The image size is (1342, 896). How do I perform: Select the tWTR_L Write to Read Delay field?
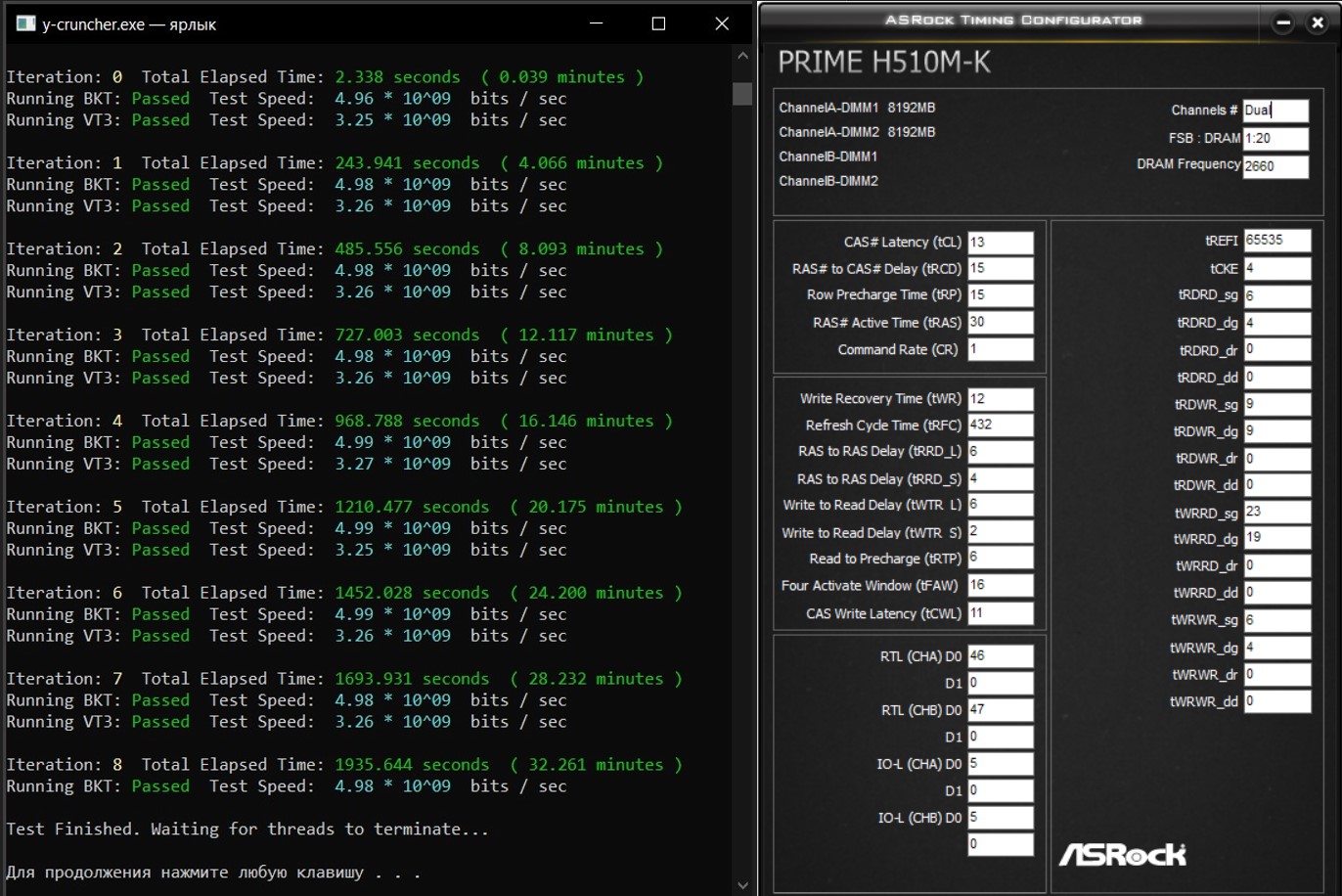[x=1001, y=505]
